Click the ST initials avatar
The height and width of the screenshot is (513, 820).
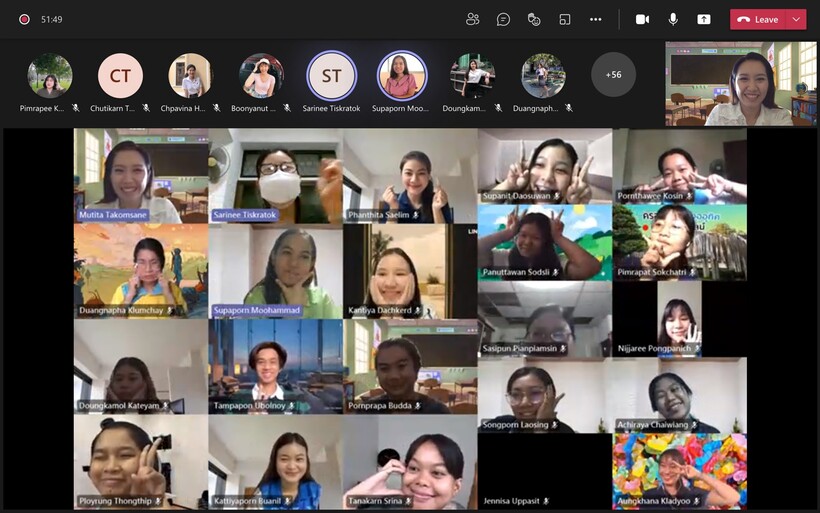coord(331,76)
